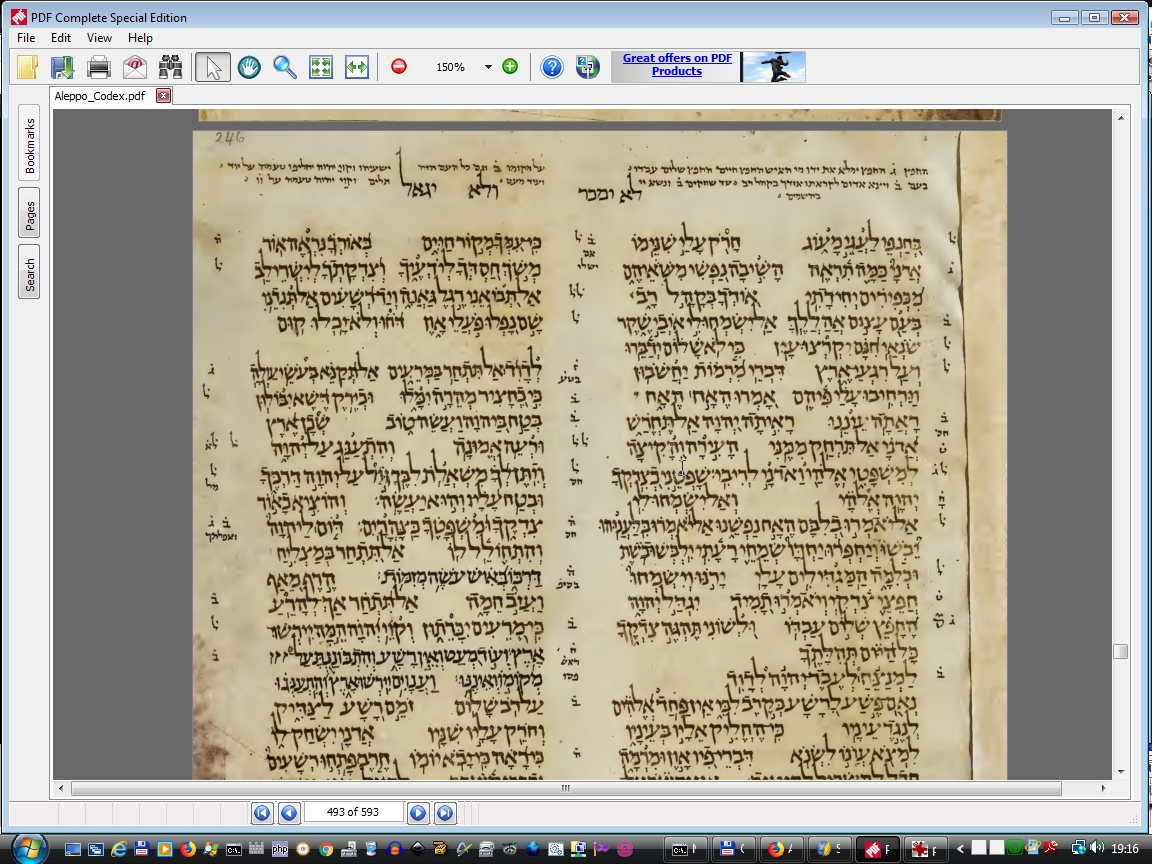Screen dimensions: 1152x864
Task: Click the email envelope icon
Action: tap(135, 67)
